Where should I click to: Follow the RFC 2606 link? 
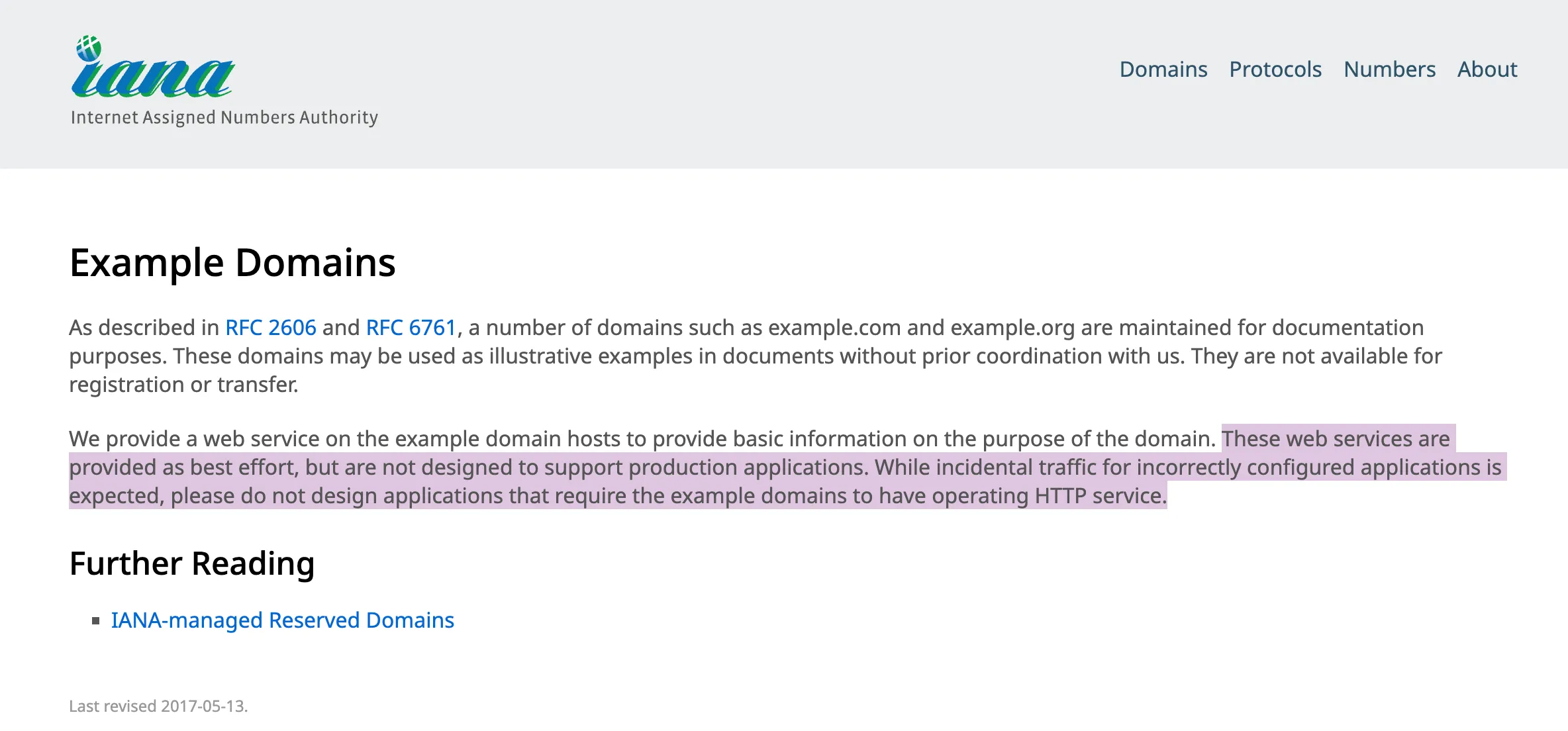(x=270, y=327)
